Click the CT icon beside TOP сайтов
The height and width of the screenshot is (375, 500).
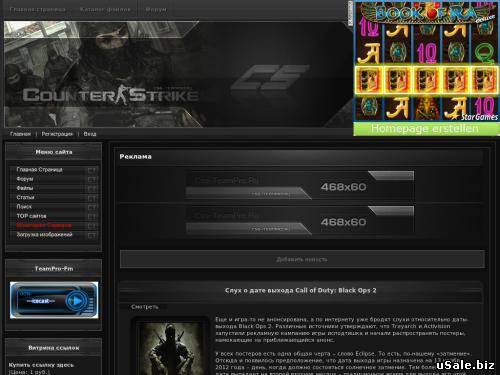pos(92,217)
